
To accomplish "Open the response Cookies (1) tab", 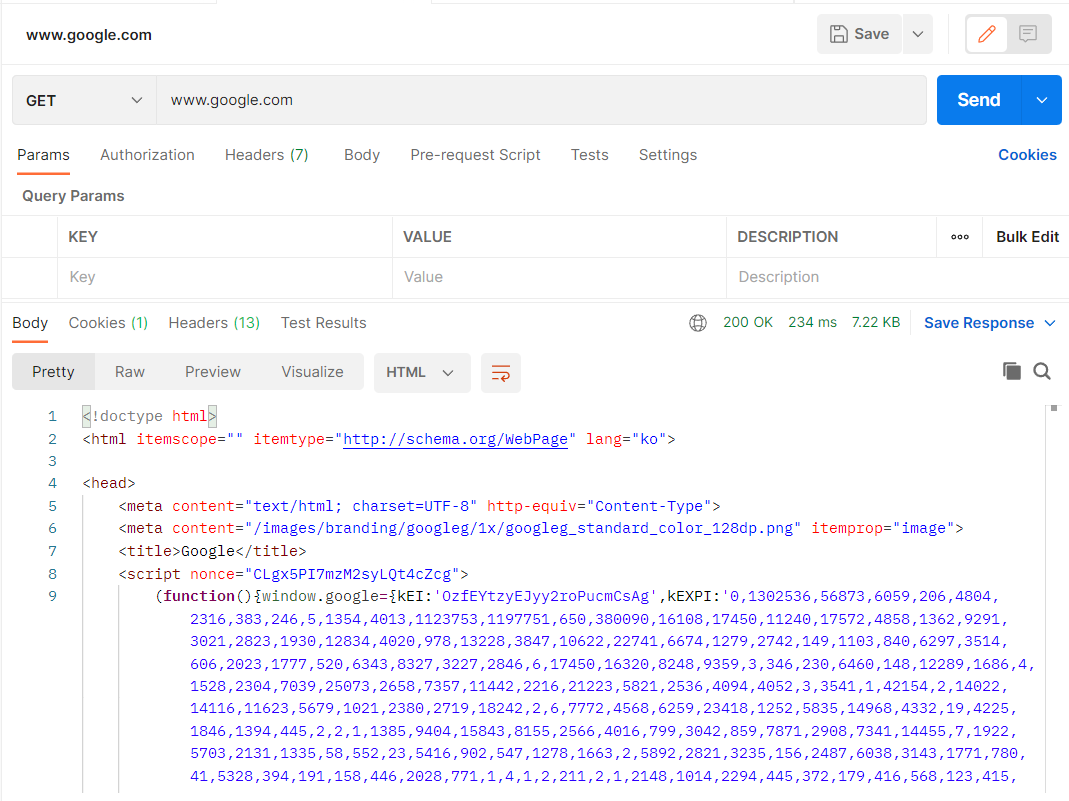I will tap(108, 323).
